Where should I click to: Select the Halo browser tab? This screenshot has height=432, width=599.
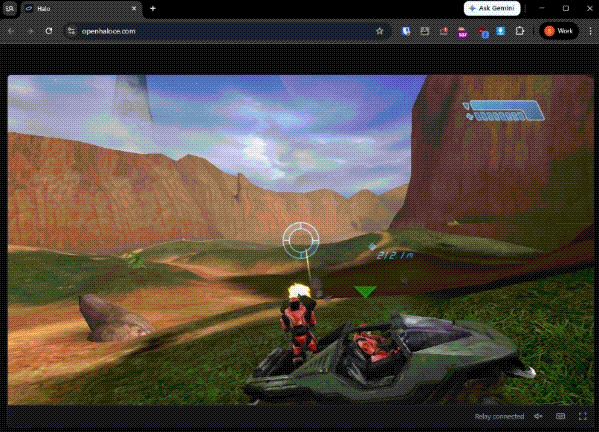click(80, 8)
